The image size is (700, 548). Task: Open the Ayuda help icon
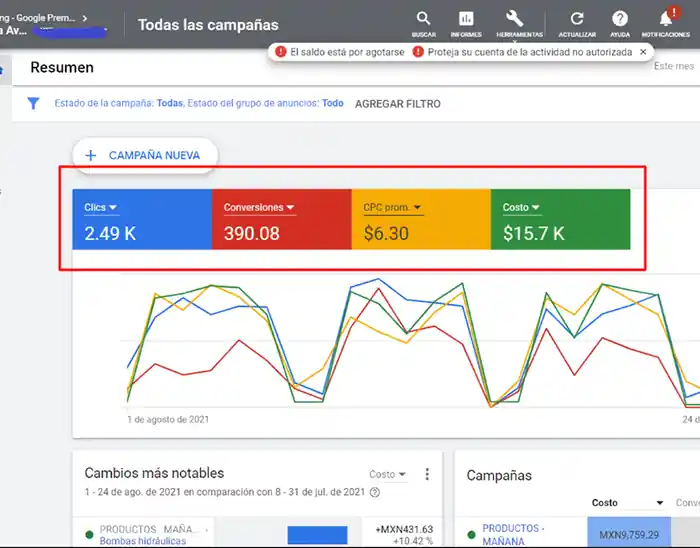620,24
